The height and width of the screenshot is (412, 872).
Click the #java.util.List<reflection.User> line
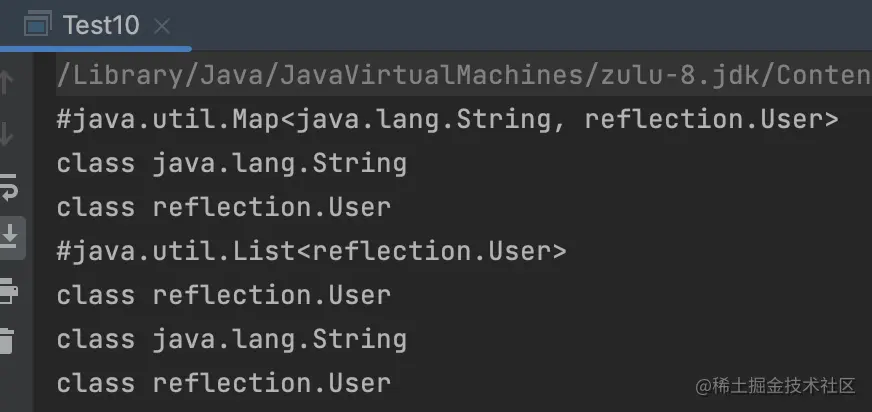click(311, 251)
